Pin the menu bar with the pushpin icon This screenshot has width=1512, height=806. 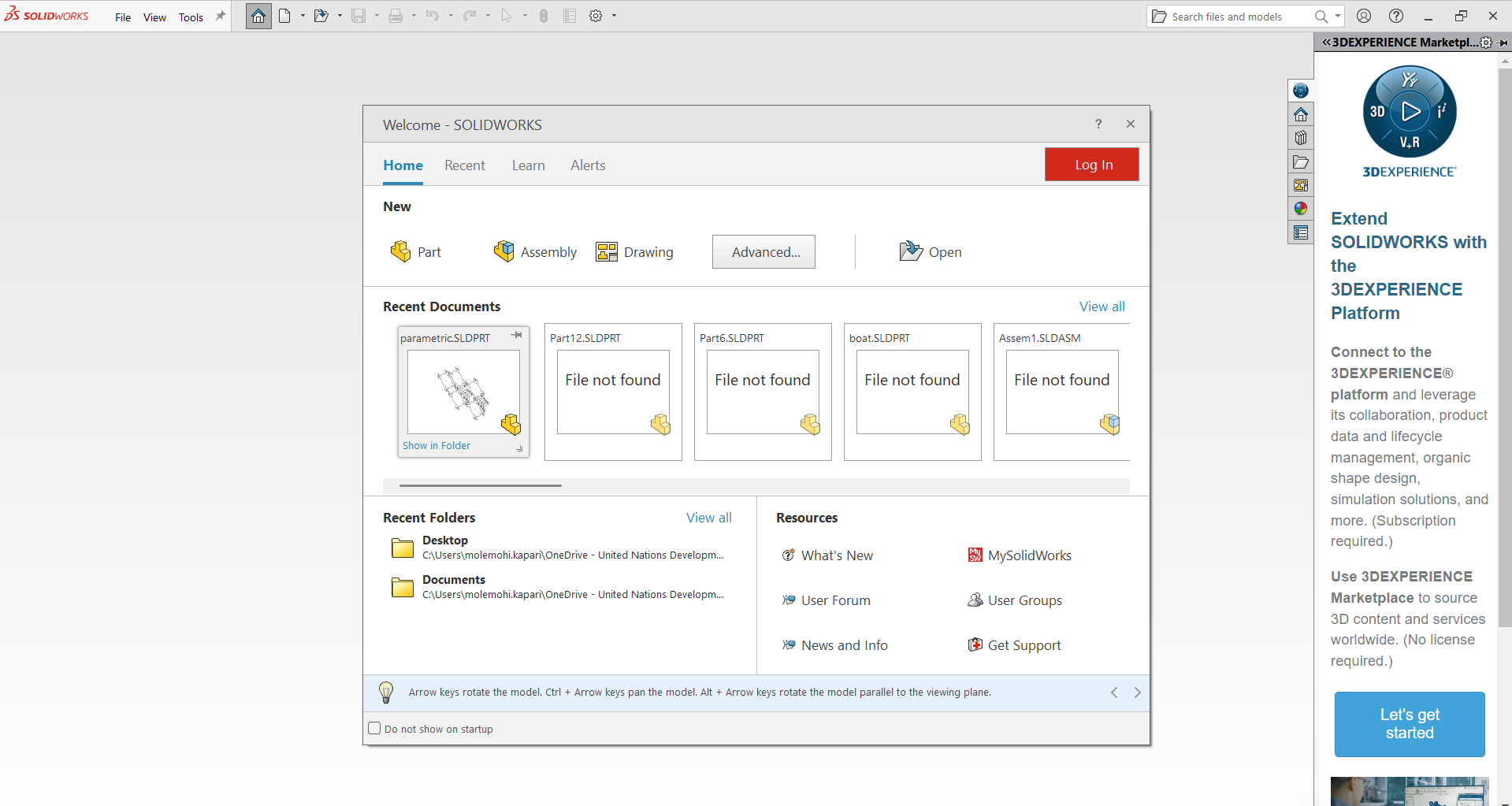(x=221, y=16)
